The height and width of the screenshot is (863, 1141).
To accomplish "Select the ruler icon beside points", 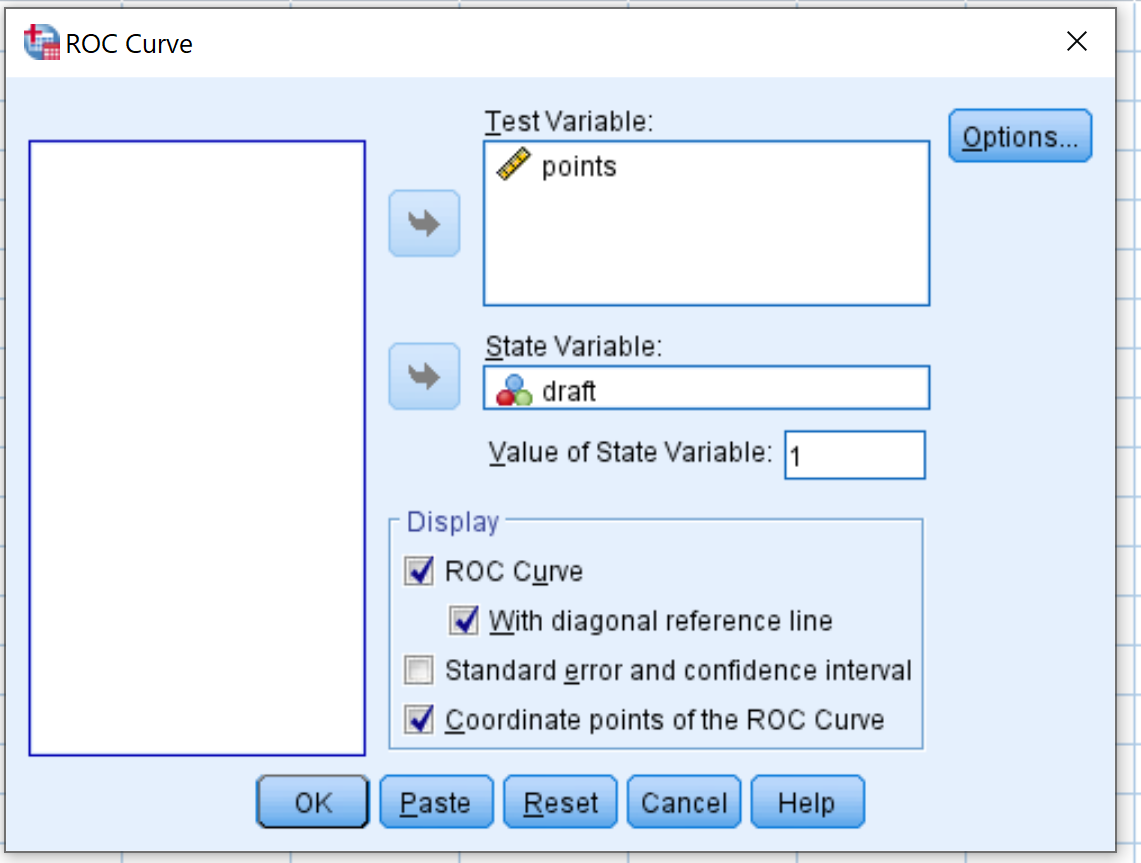I will point(513,164).
